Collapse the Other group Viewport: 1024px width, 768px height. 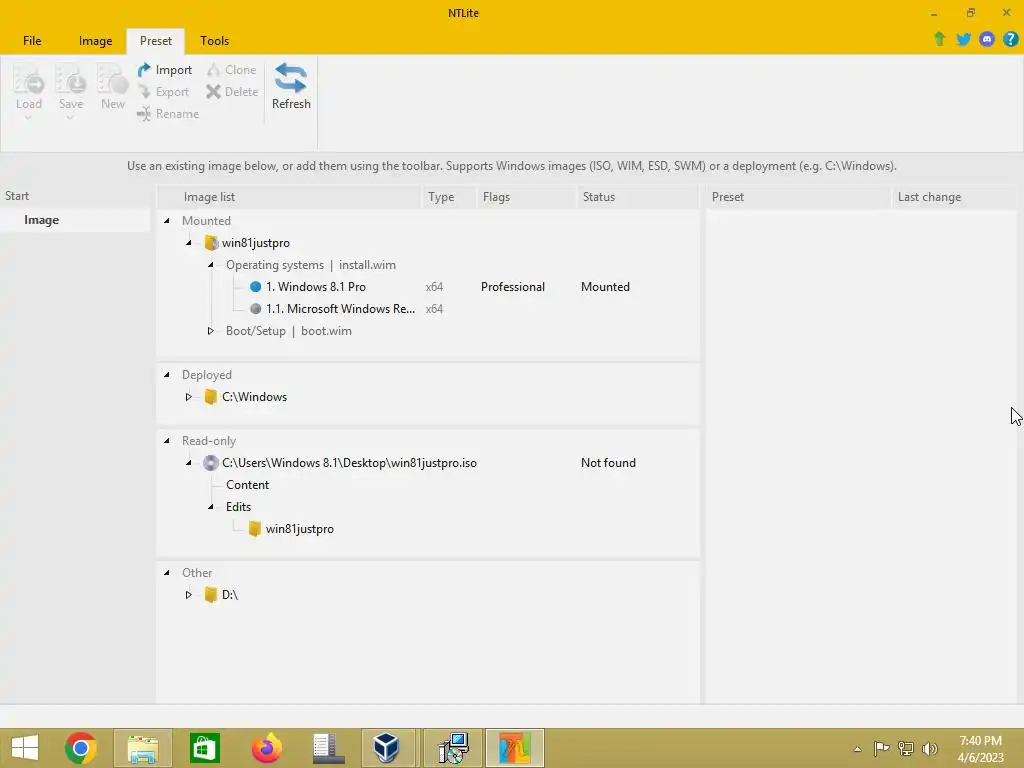click(167, 573)
